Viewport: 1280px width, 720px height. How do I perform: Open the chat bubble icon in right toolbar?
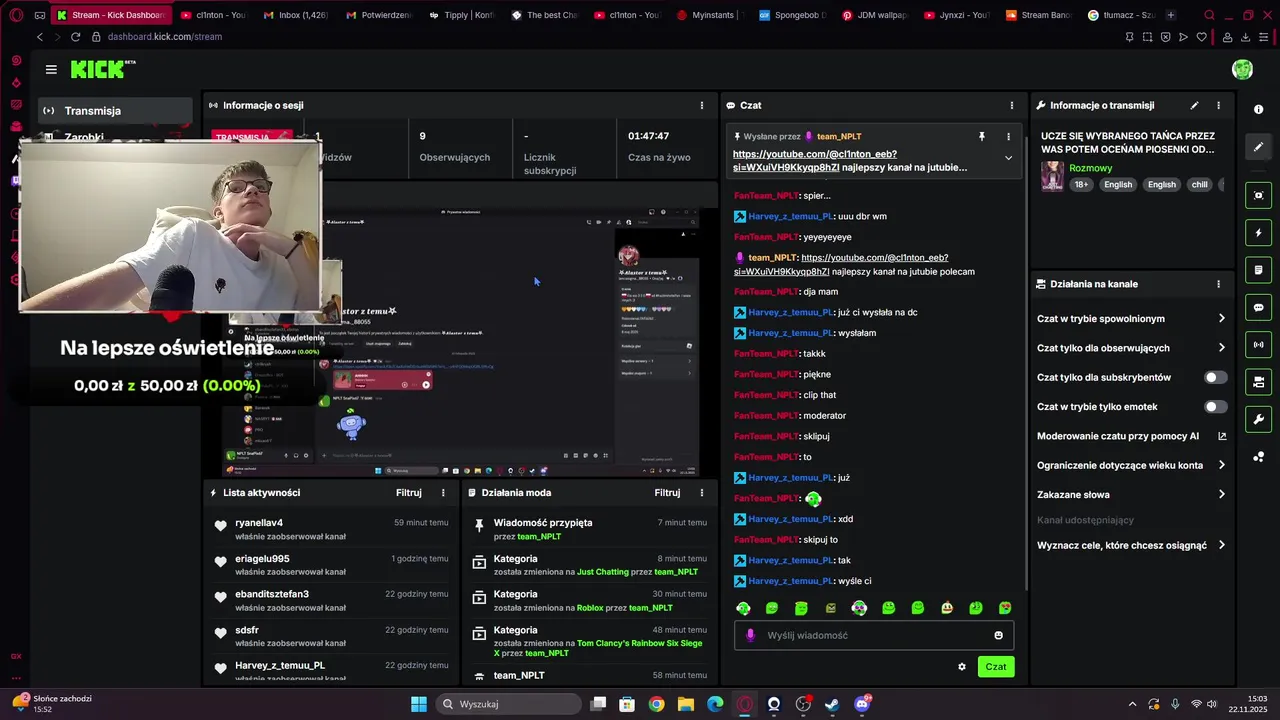coord(1258,307)
